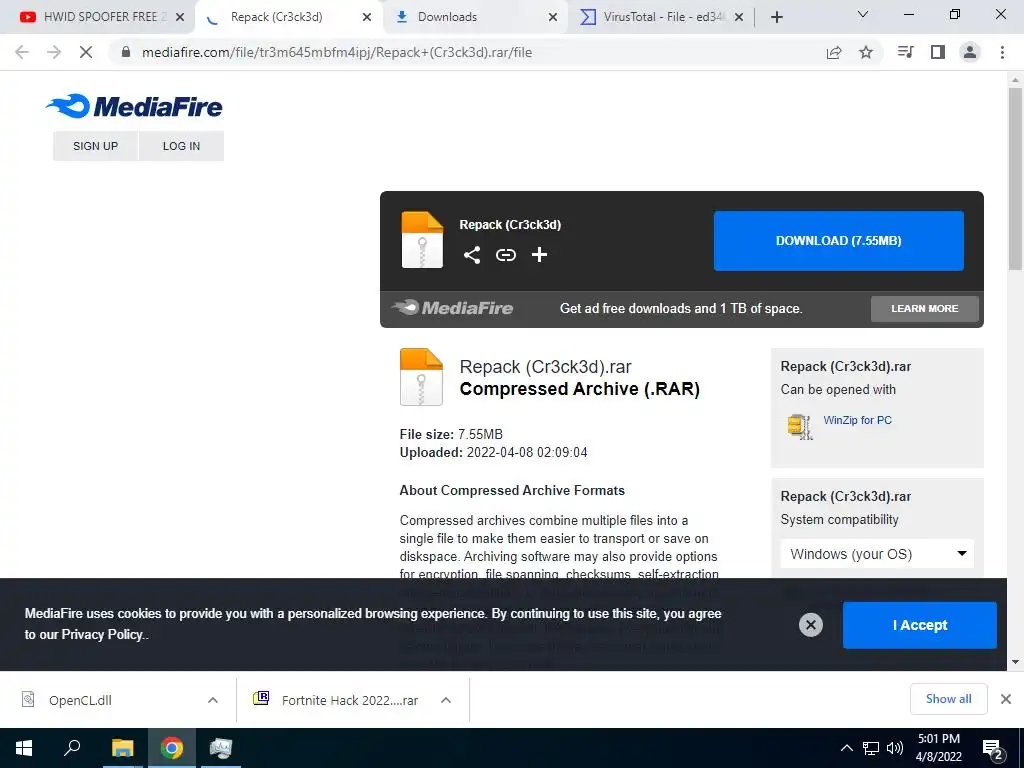Image resolution: width=1024 pixels, height=768 pixels.
Task: Click the page vertical scrollbar thumb
Action: pyautogui.click(x=1015, y=178)
